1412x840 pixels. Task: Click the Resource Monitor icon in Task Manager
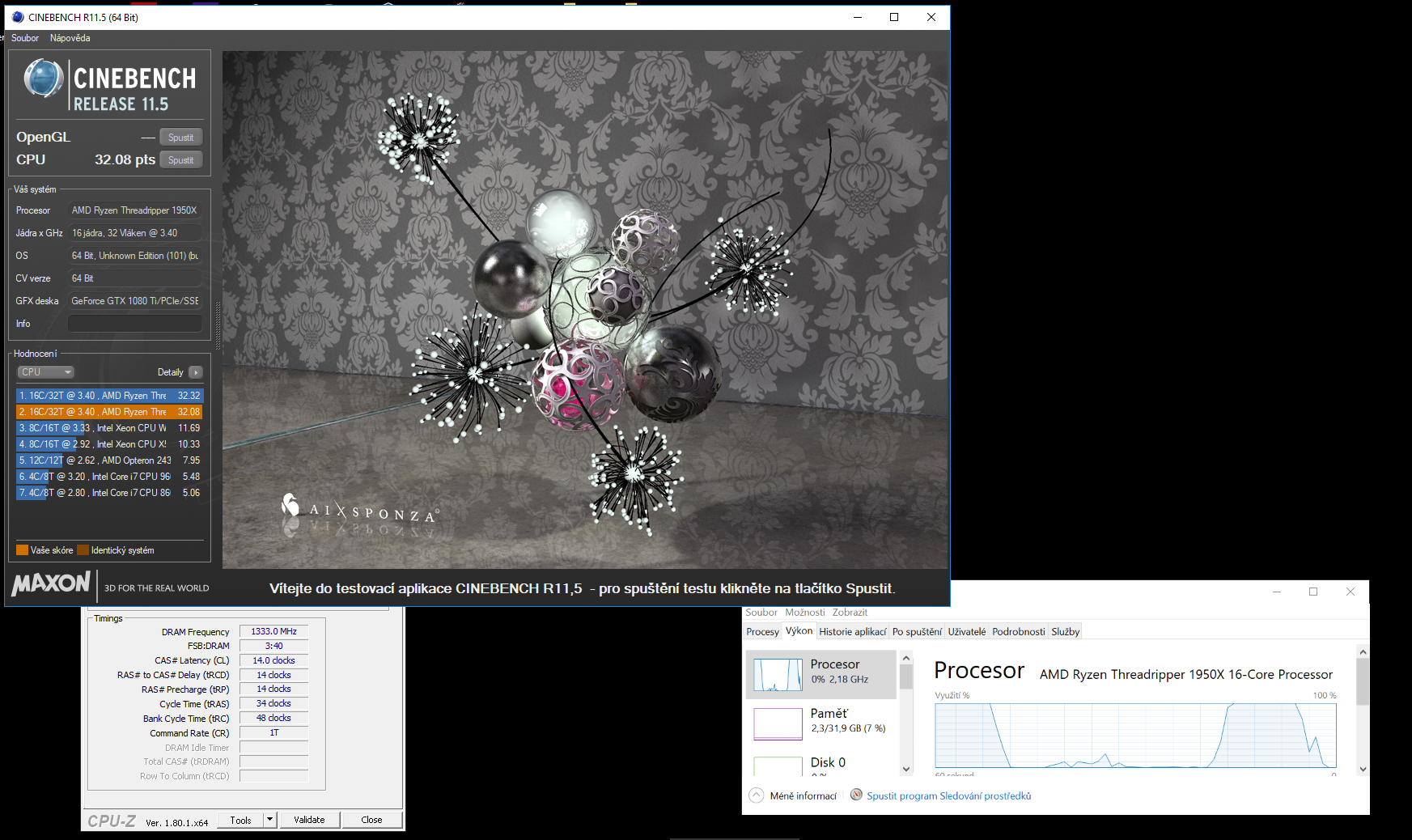tap(856, 795)
